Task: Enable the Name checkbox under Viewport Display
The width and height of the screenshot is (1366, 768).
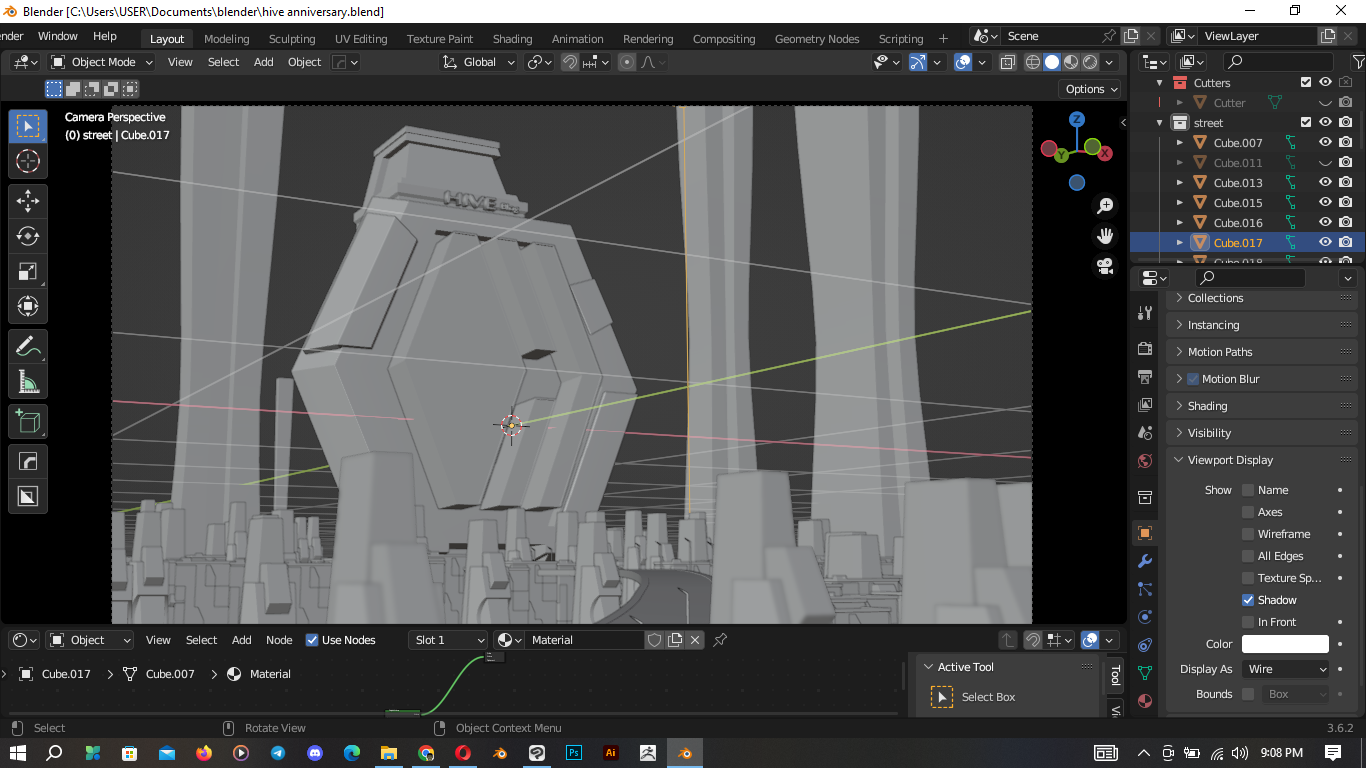Action: point(1248,490)
